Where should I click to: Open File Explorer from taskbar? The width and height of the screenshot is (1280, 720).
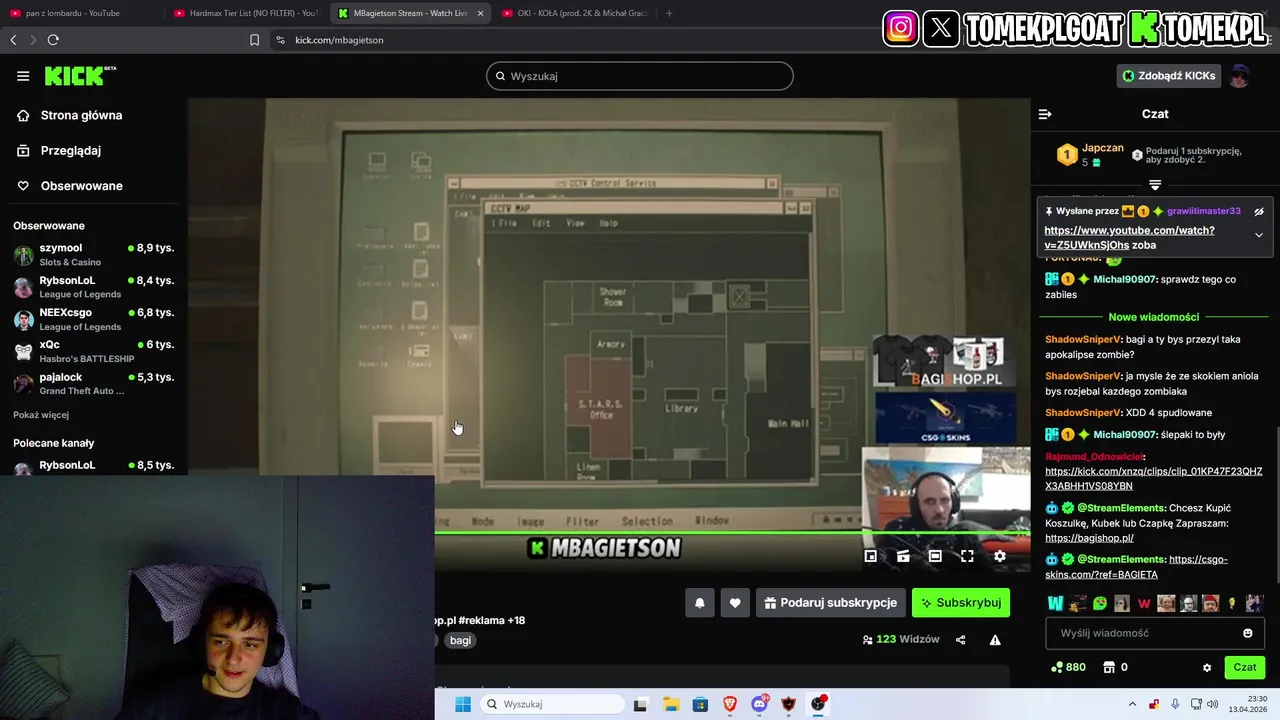[670, 704]
